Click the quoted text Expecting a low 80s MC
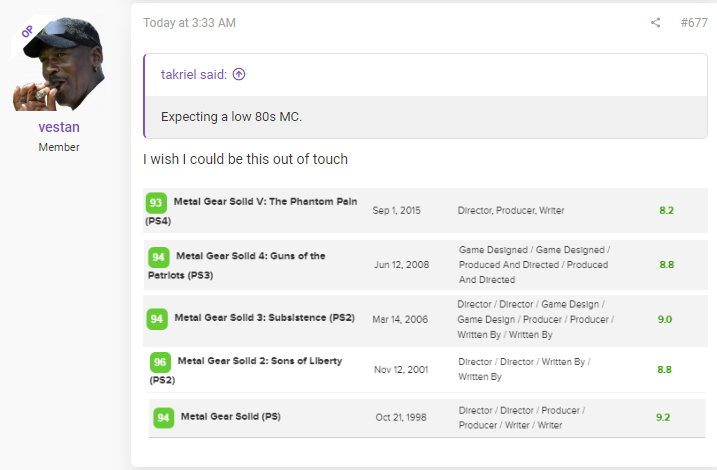Viewport: 717px width, 470px height. (231, 117)
